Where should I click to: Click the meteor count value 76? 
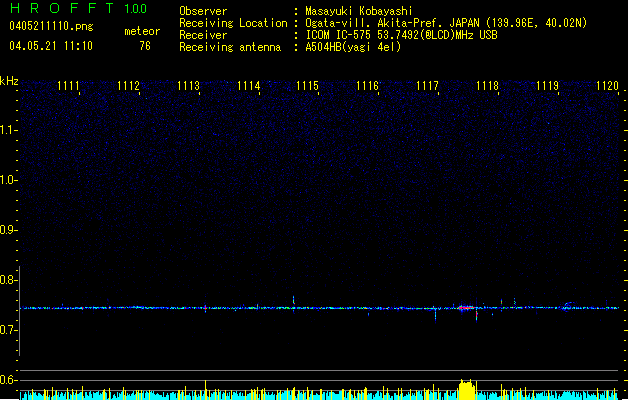click(145, 46)
